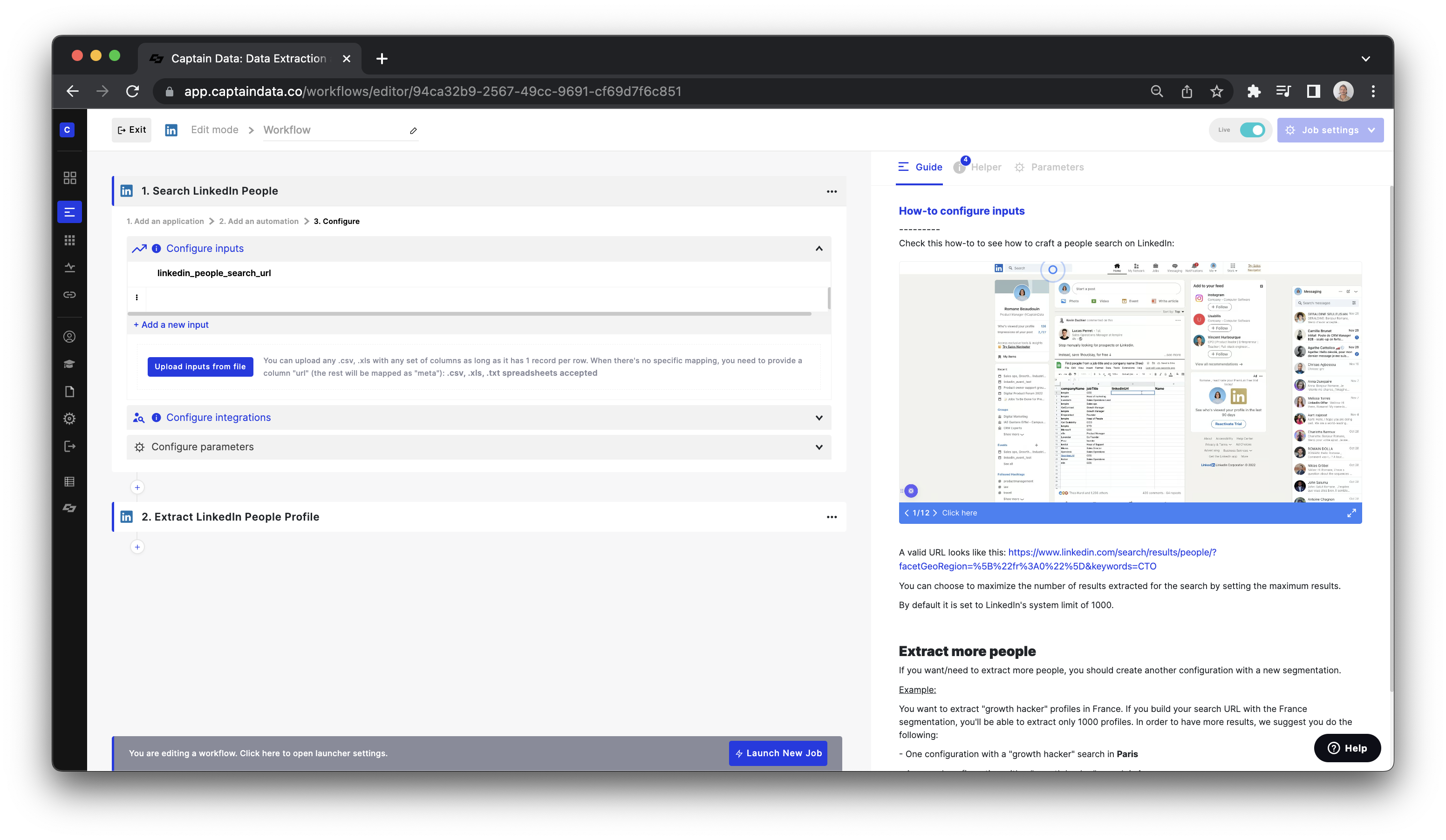The image size is (1446, 840).
Task: Click Add a new input link
Action: click(171, 325)
